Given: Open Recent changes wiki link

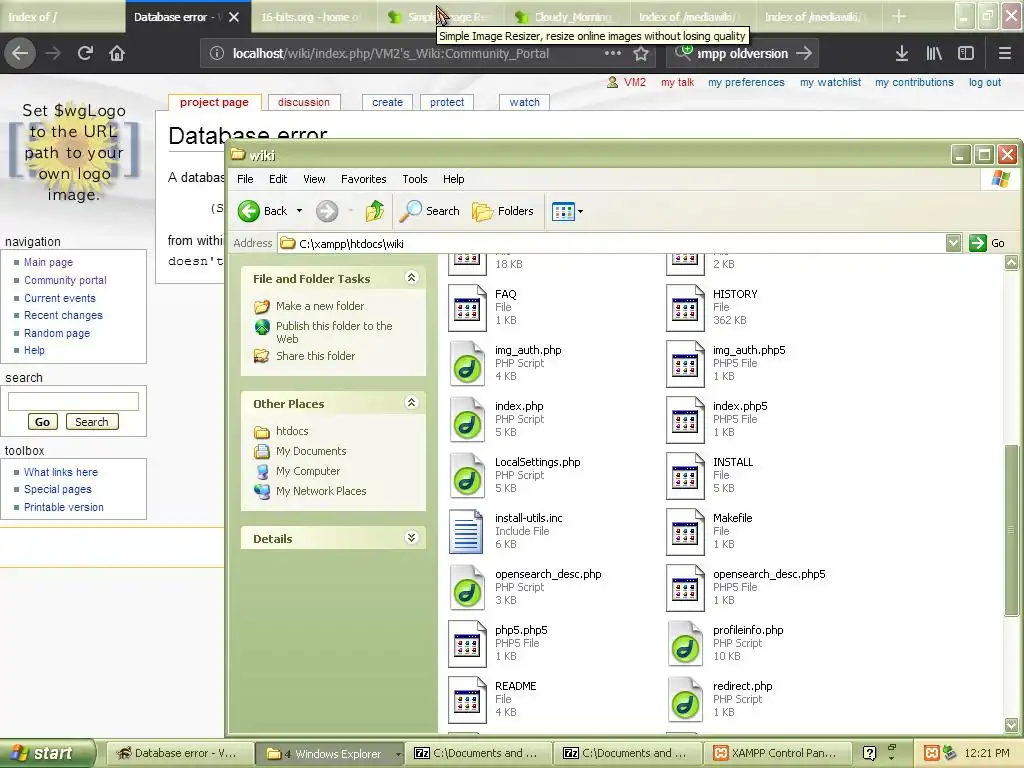Looking at the screenshot, I should [x=63, y=315].
